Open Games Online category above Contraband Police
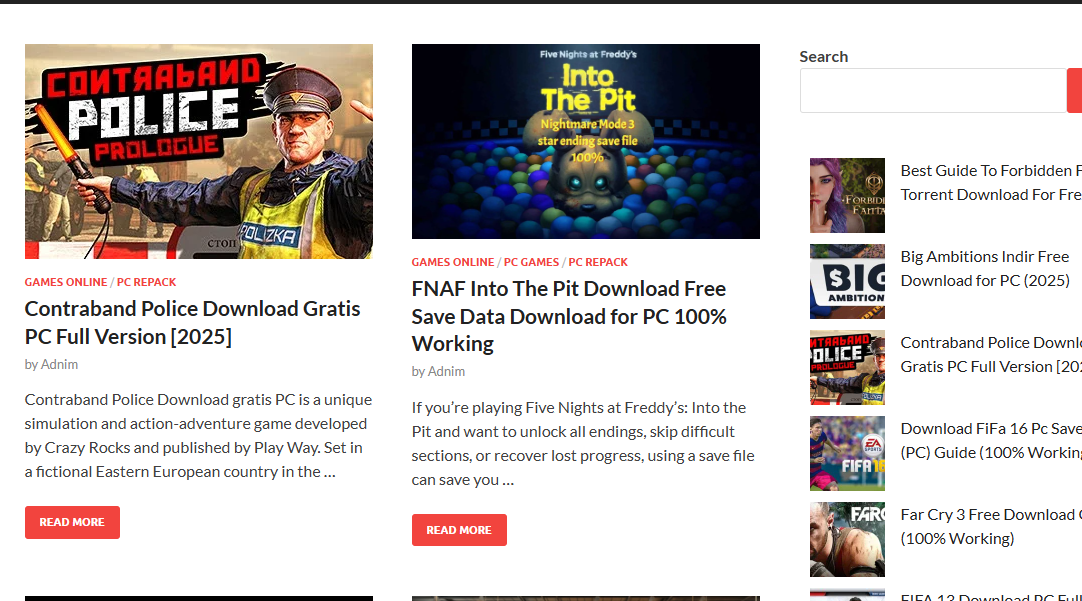Screen dimensions: 1082x601 coord(66,282)
